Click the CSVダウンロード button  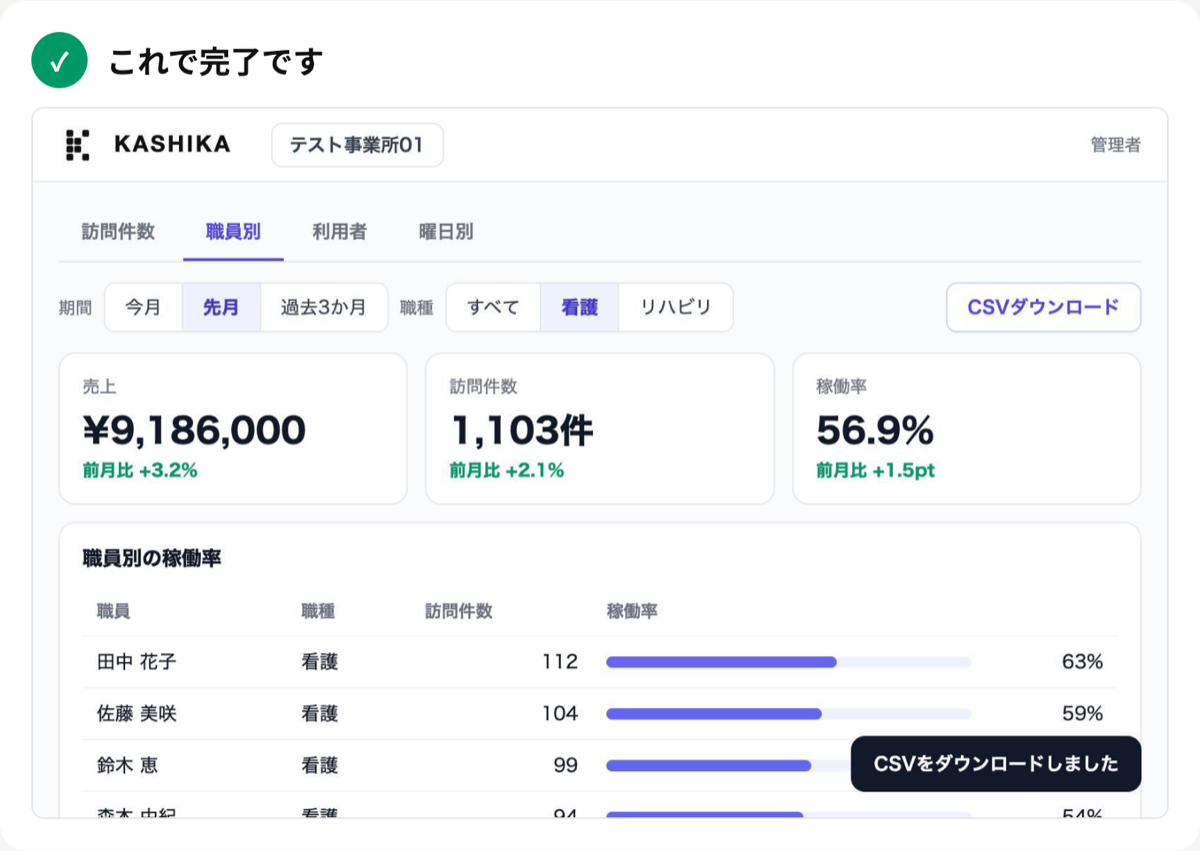[1043, 307]
